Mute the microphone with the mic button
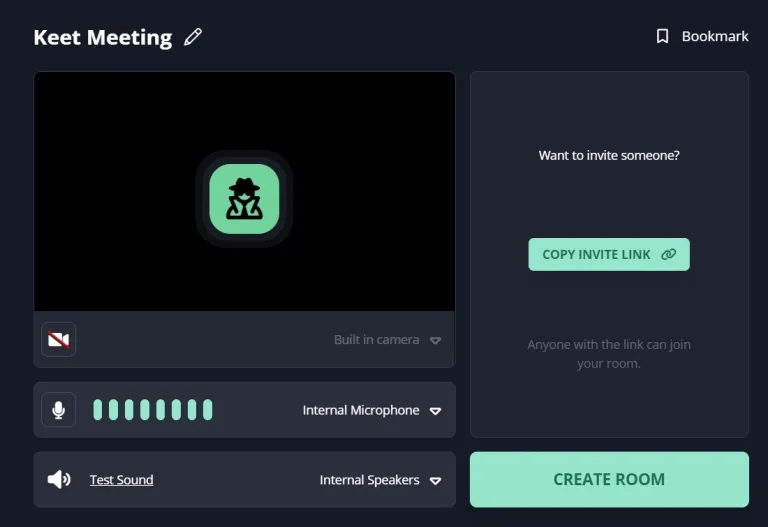The image size is (768, 527). click(59, 410)
